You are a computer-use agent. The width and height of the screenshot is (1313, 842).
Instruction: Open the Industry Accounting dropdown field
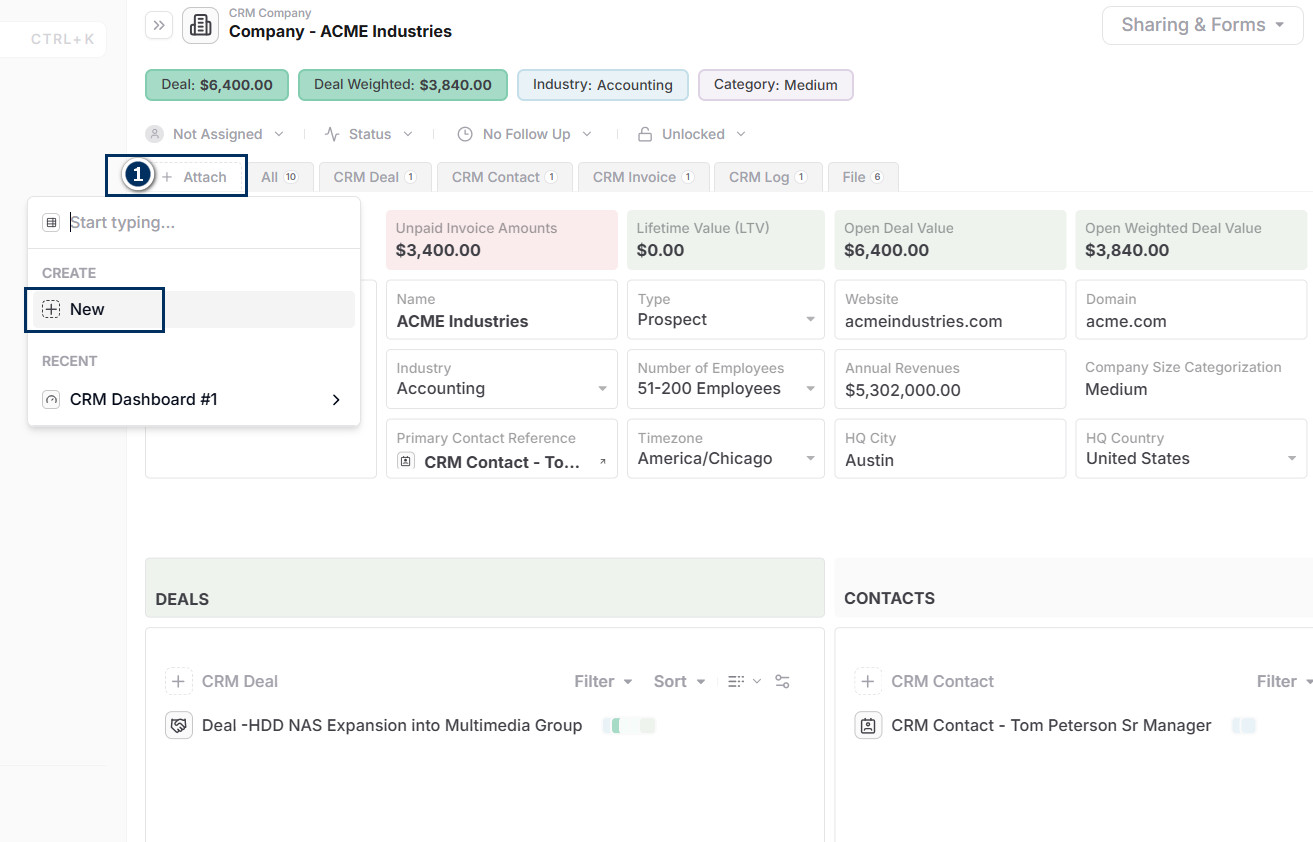point(502,379)
